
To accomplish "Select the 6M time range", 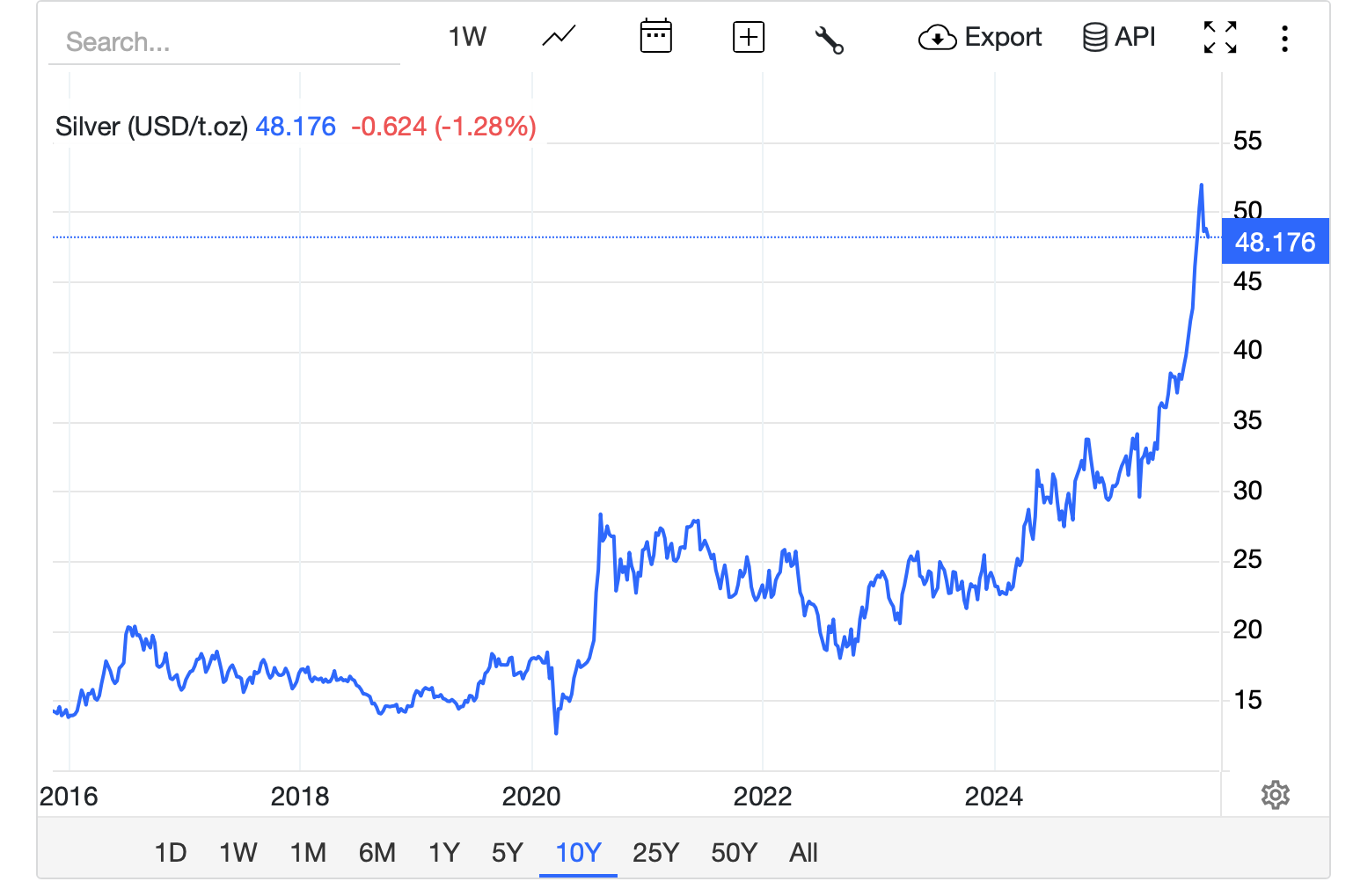I will click(x=377, y=852).
